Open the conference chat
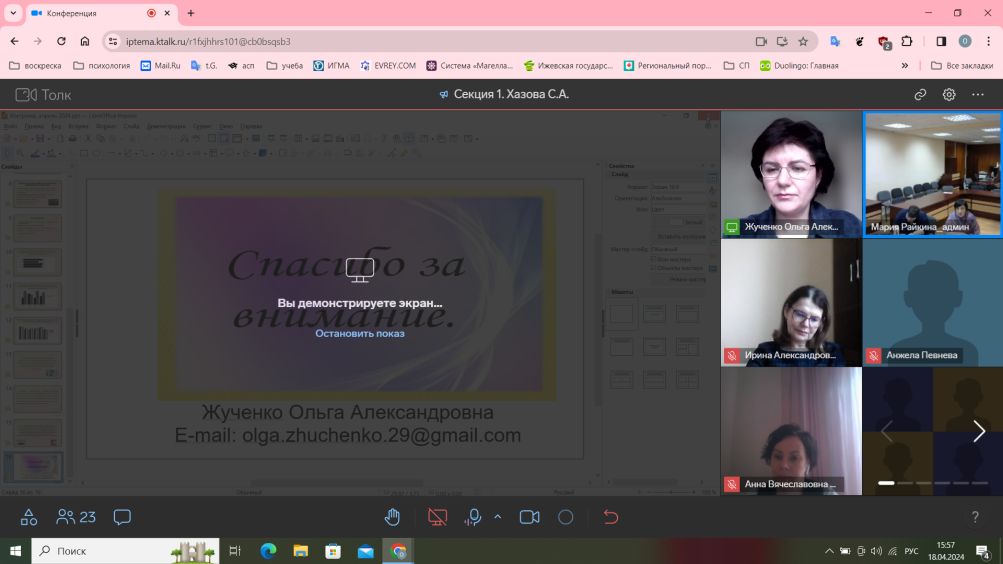 (122, 517)
